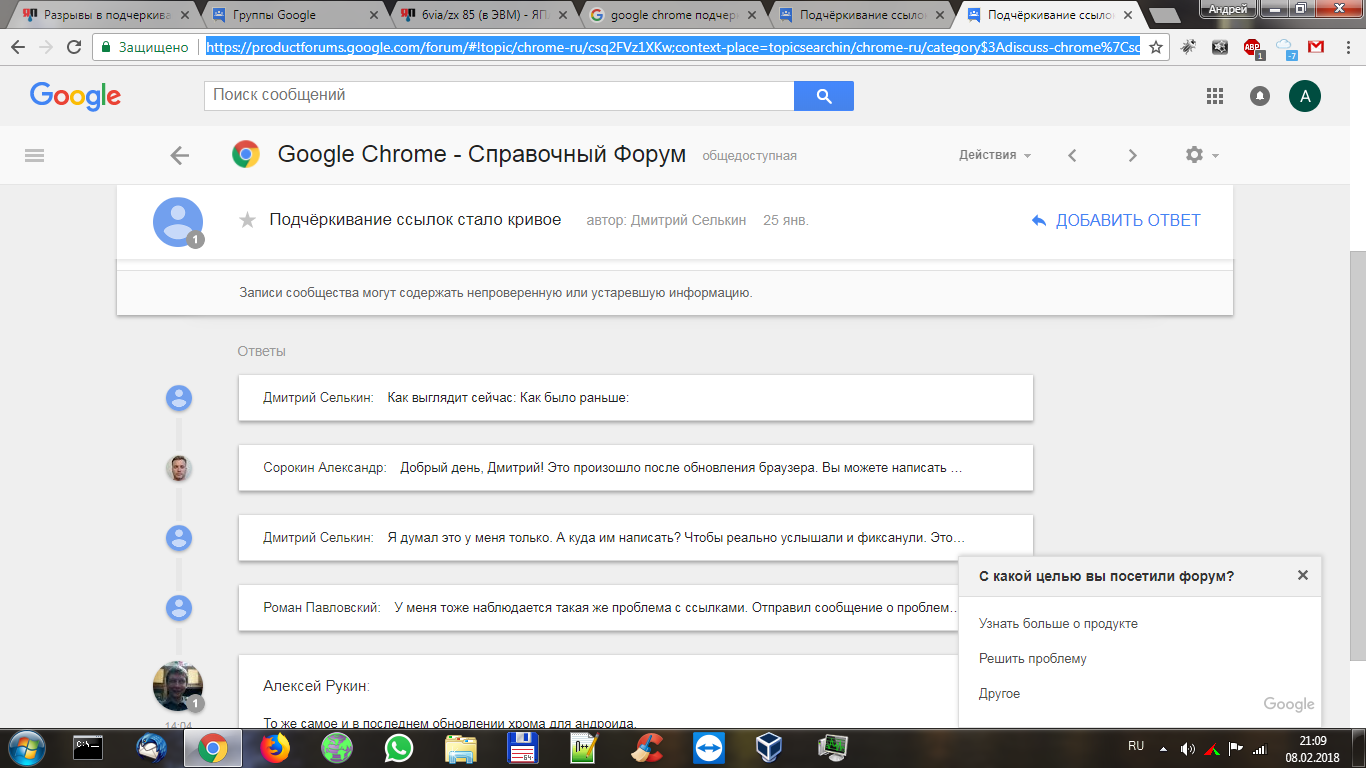The height and width of the screenshot is (768, 1366).
Task: Close the forum survey popup
Action: 1302,575
